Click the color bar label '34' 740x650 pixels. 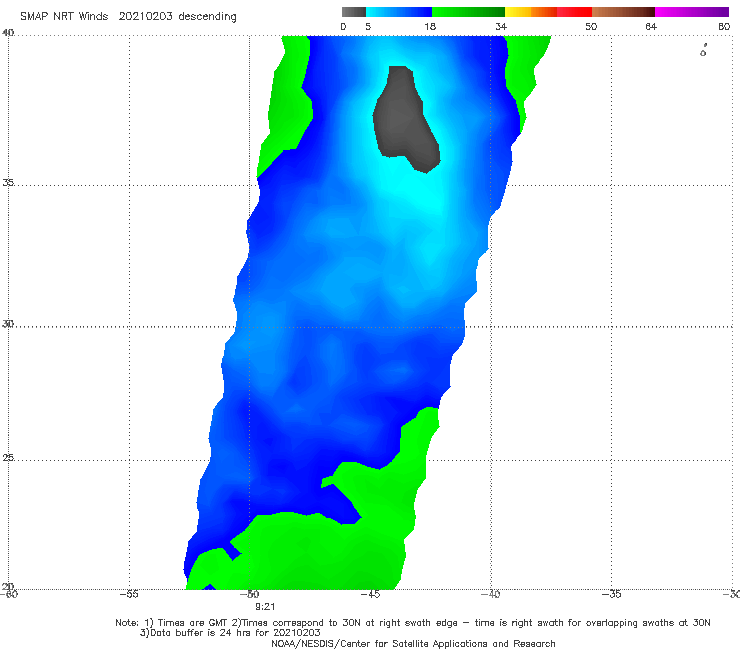tap(501, 27)
